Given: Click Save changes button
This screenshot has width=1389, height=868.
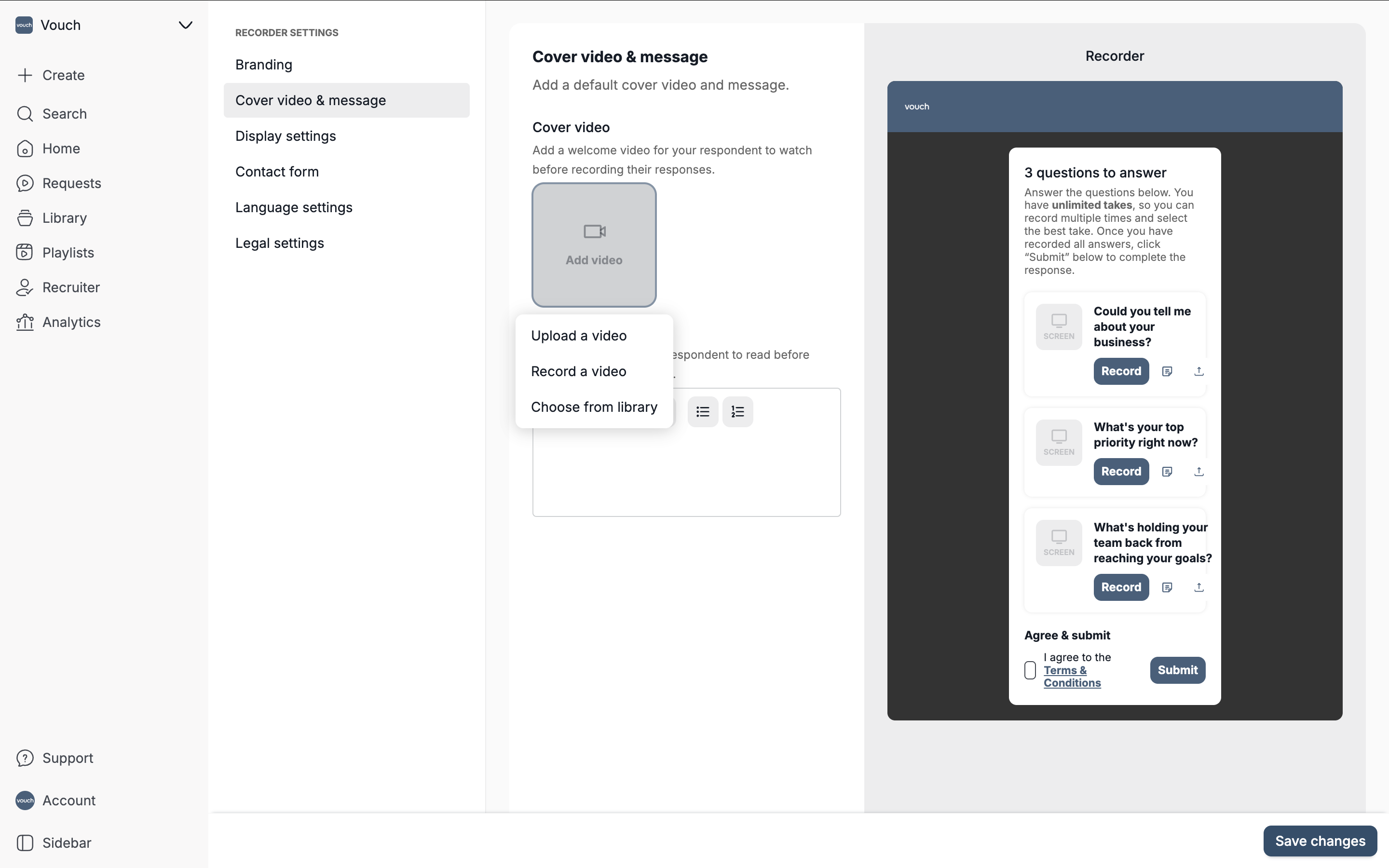Looking at the screenshot, I should pos(1320,841).
